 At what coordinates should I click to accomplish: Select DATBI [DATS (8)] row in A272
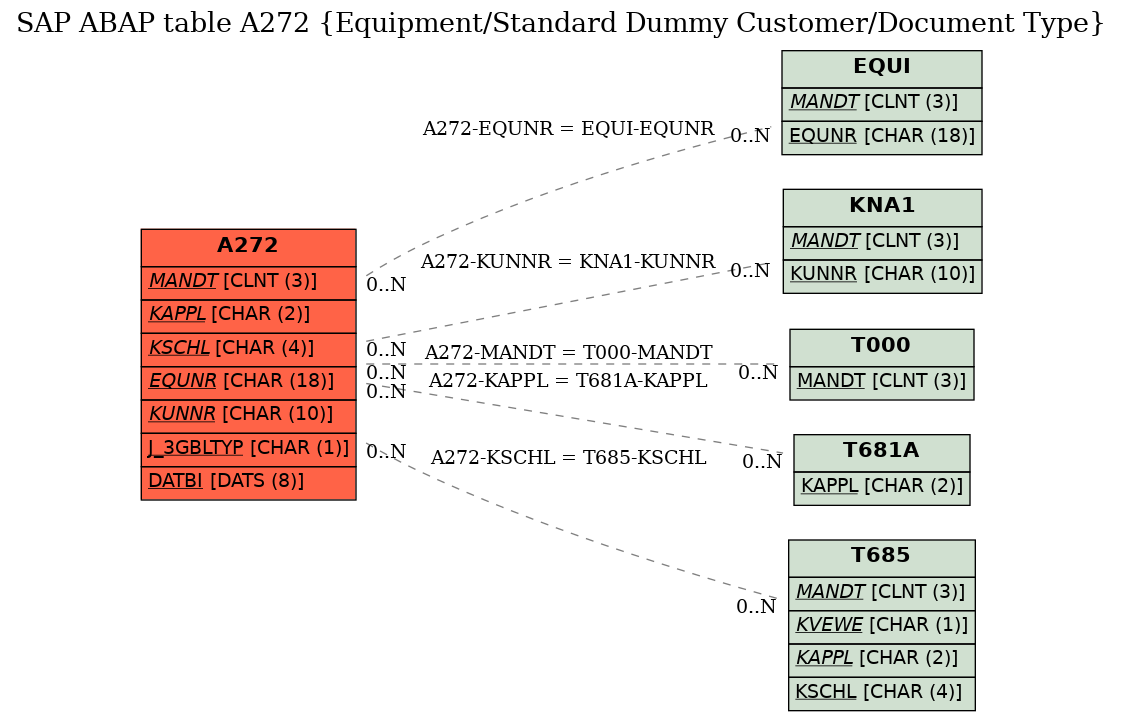(x=249, y=483)
